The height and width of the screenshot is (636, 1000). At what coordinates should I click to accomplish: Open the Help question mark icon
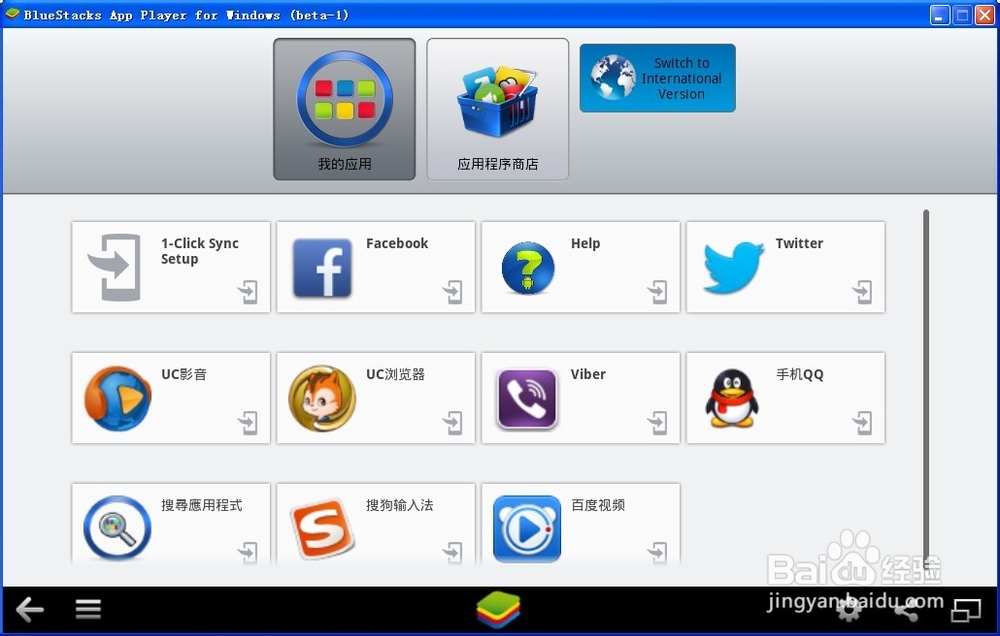[527, 268]
